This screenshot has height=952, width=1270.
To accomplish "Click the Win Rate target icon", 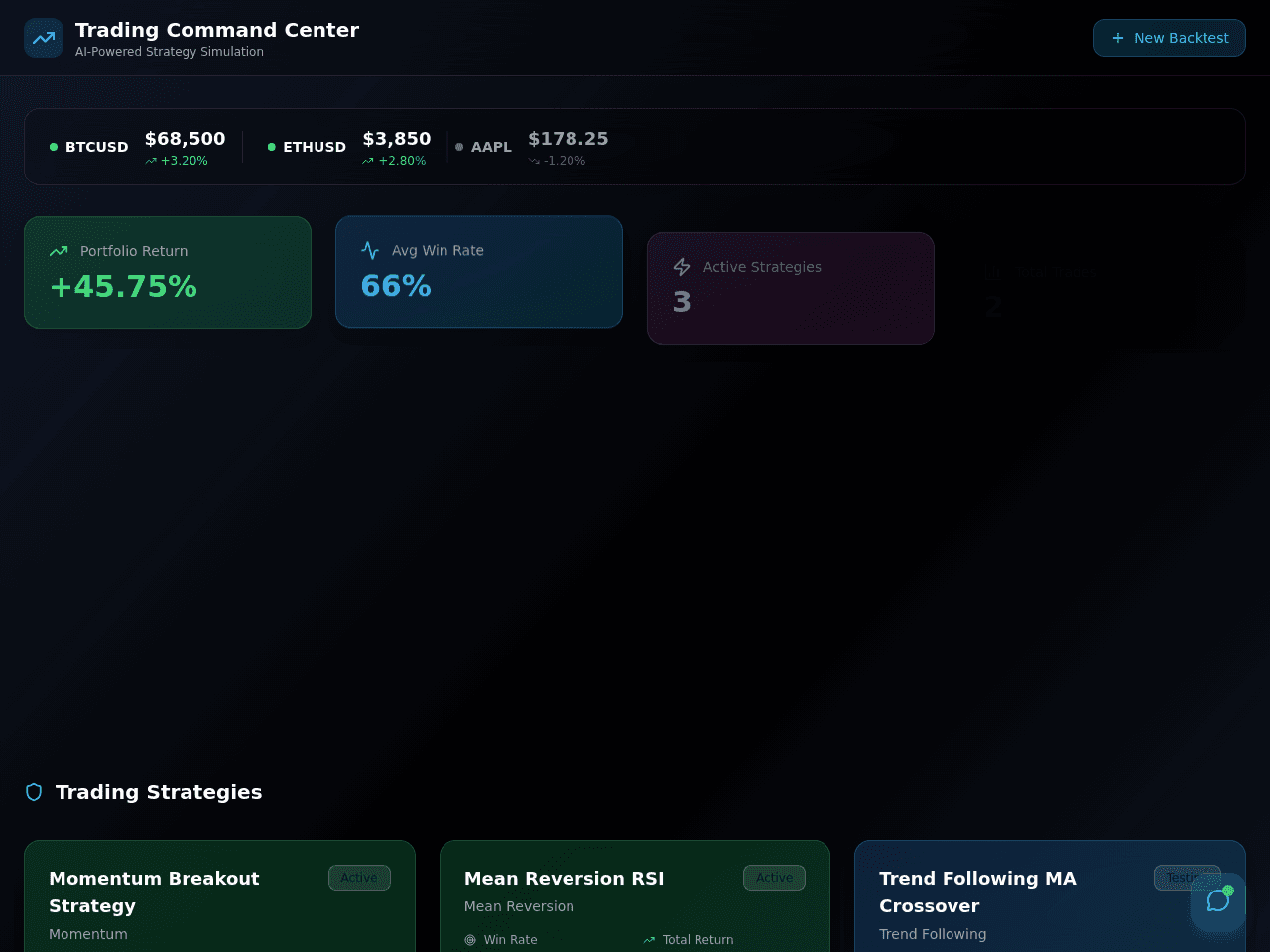I will pyautogui.click(x=470, y=940).
